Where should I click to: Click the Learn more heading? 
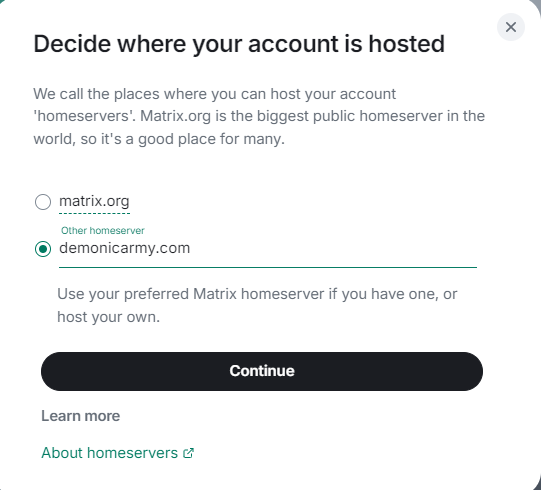81,416
